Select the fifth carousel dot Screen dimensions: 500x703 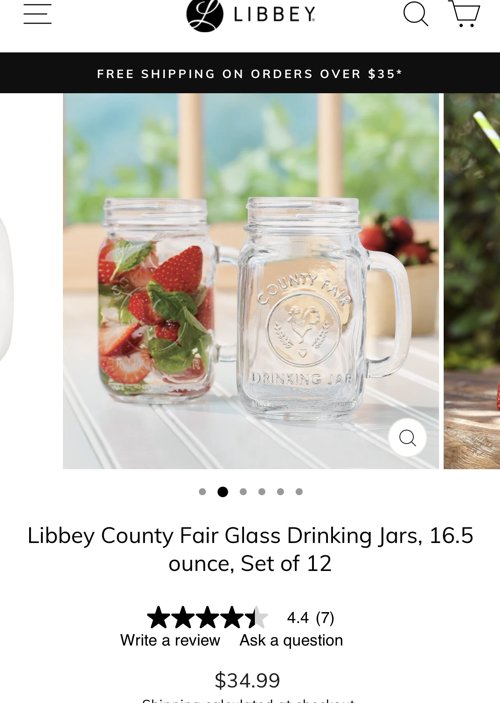point(280,492)
